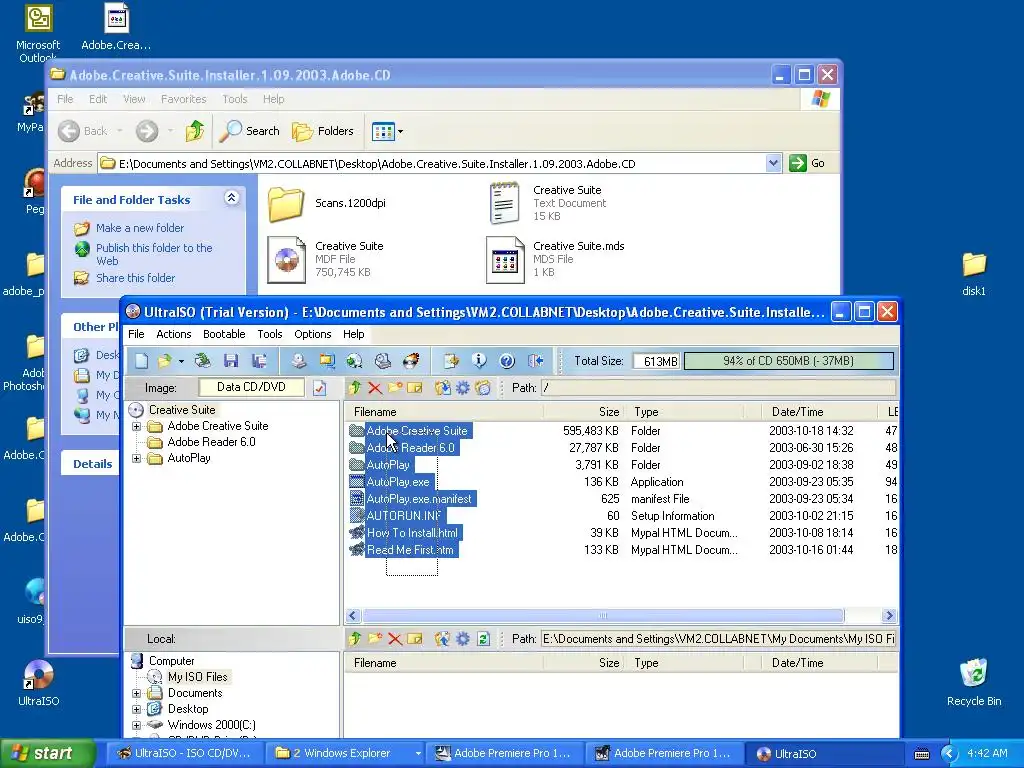Click the Filename column header in image file list
The width and height of the screenshot is (1024, 768).
444,412
